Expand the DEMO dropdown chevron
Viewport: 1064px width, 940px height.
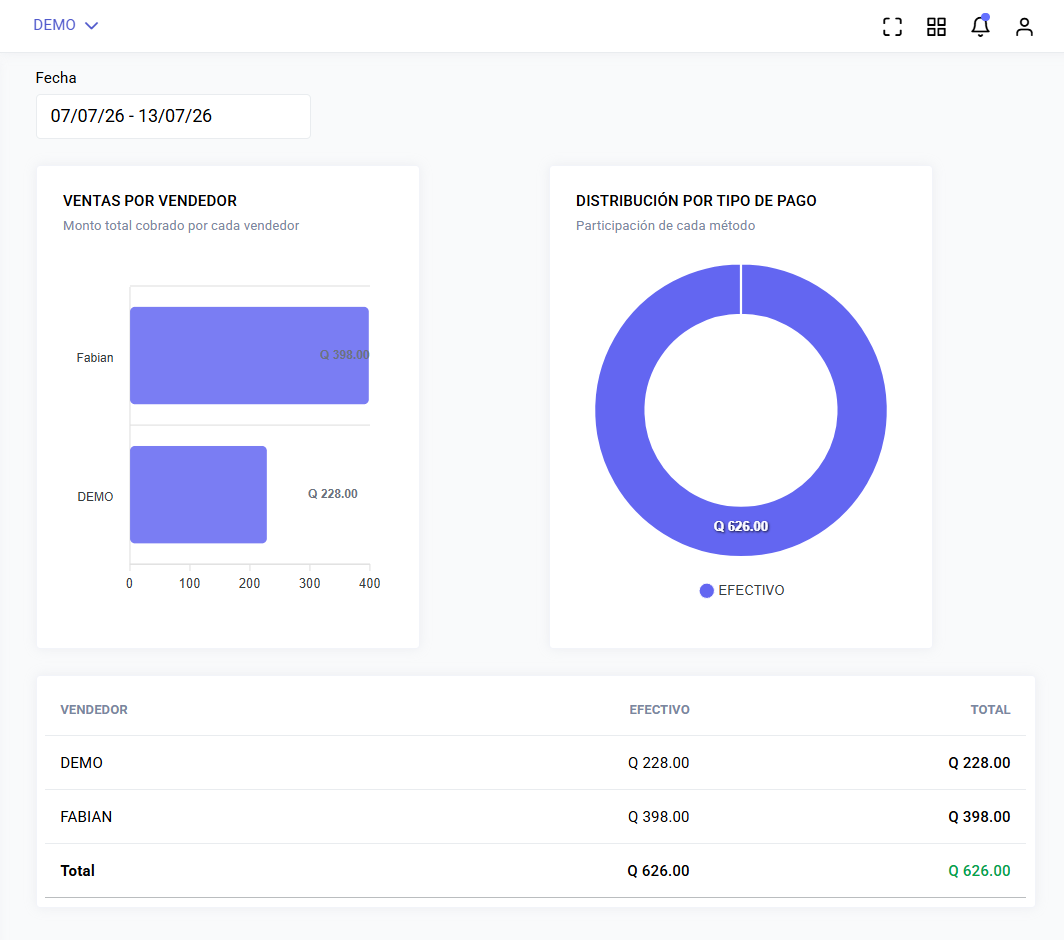tap(92, 25)
